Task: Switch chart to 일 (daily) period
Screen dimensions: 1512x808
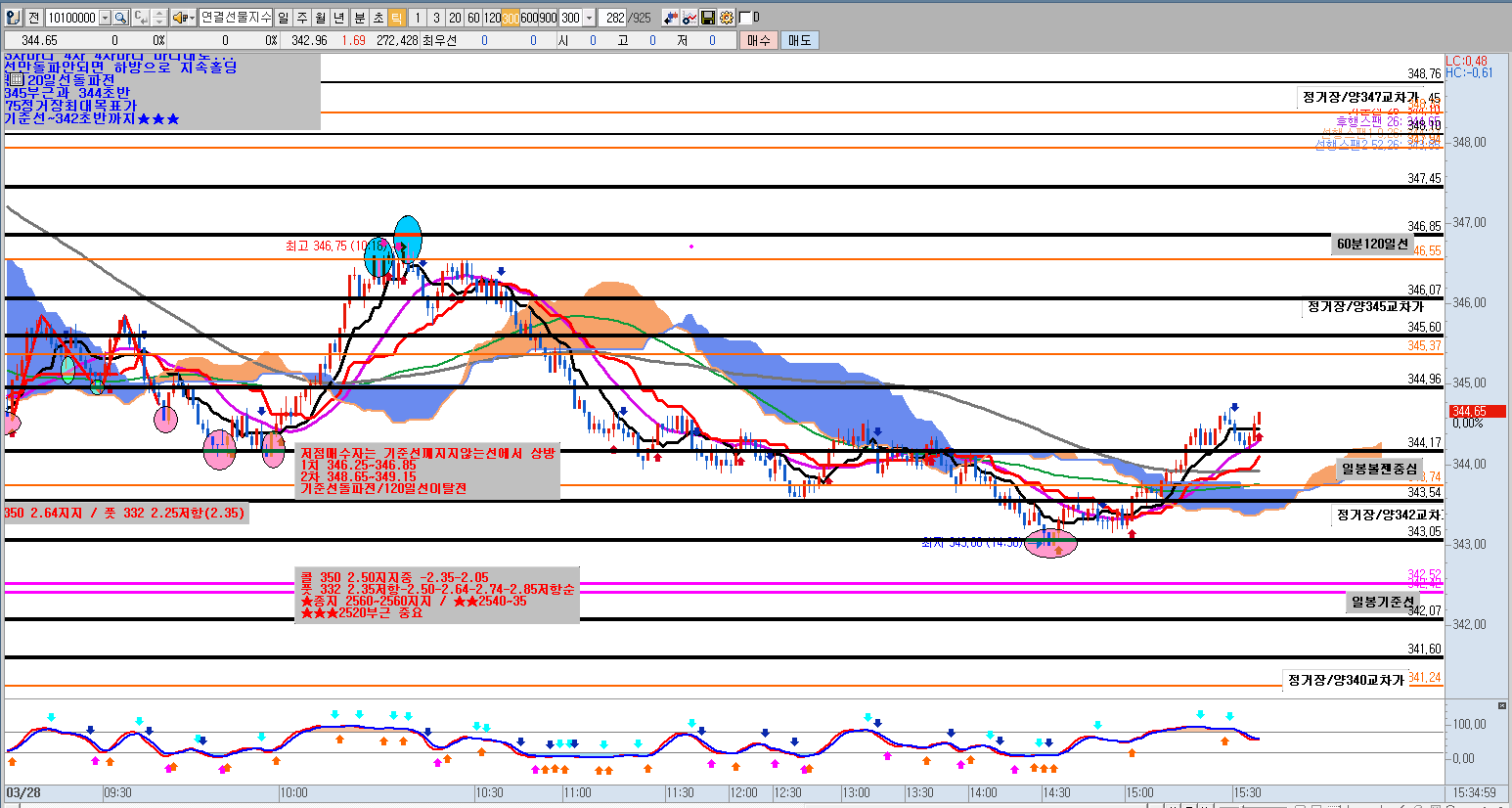Action: point(283,18)
